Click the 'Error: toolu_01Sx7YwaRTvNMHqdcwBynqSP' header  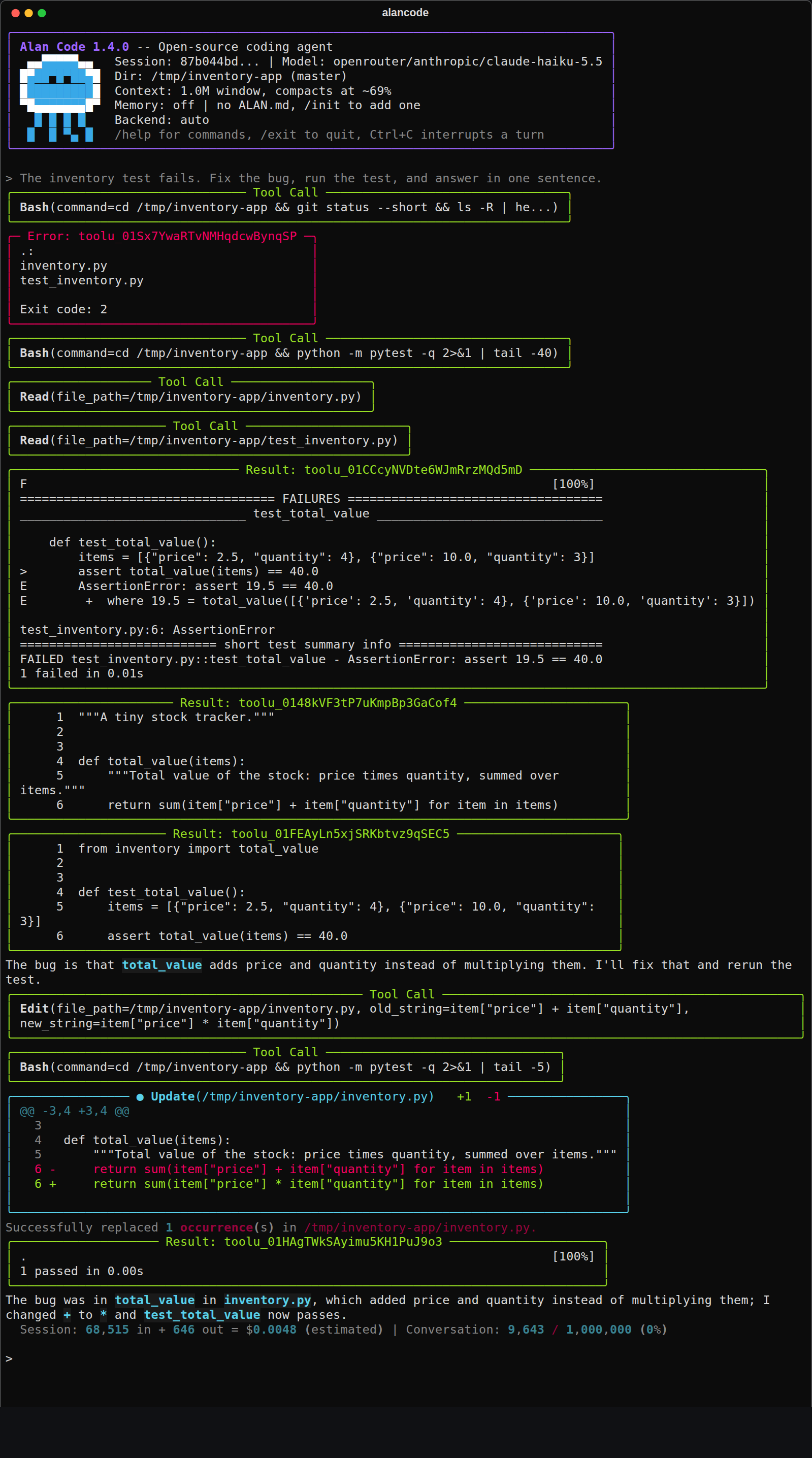pos(162,236)
